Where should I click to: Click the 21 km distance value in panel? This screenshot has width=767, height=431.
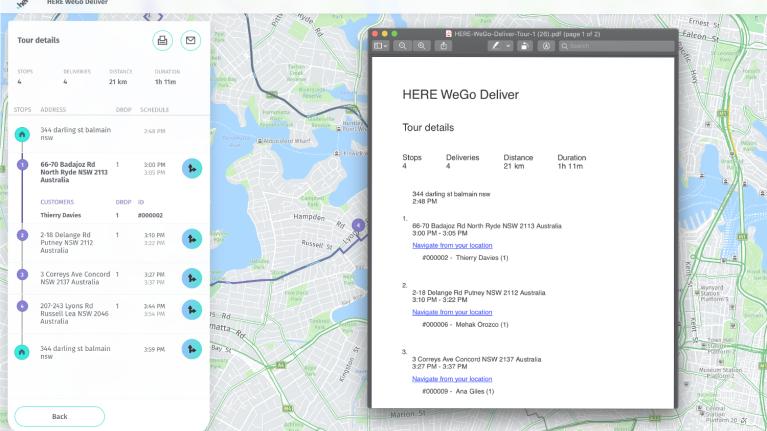pos(118,82)
